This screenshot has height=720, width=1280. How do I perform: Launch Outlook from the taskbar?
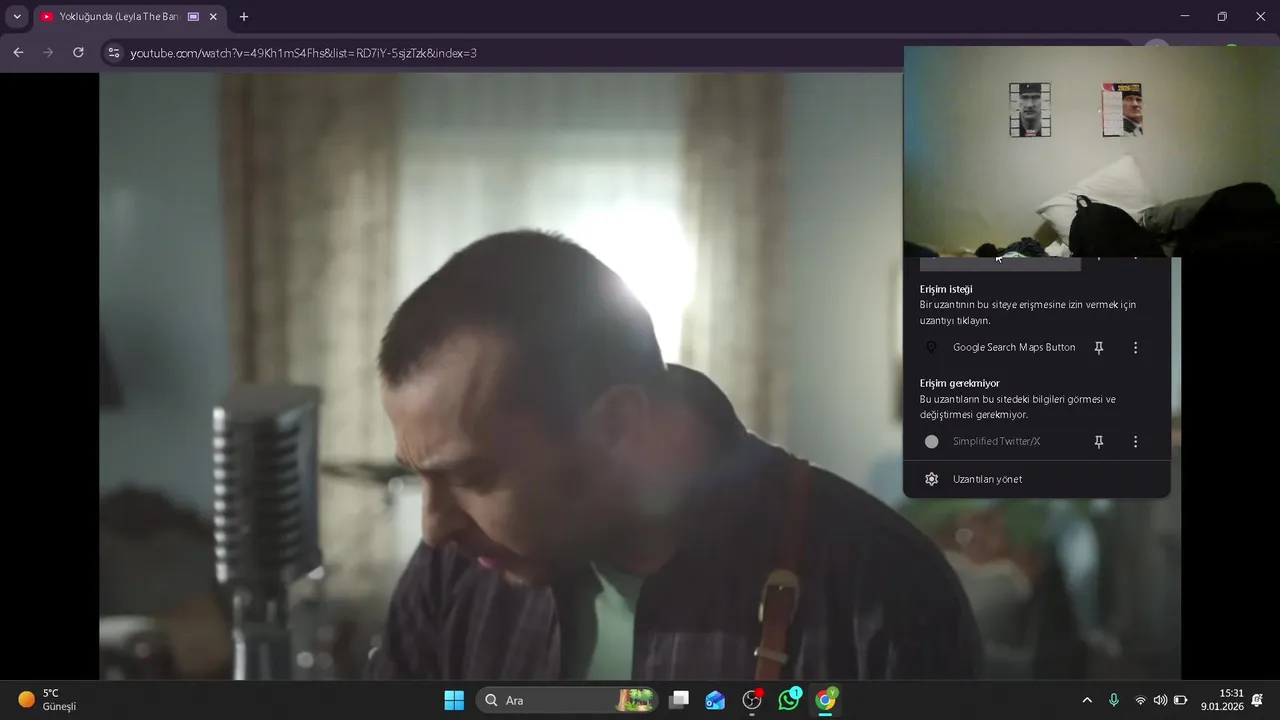pyautogui.click(x=715, y=700)
